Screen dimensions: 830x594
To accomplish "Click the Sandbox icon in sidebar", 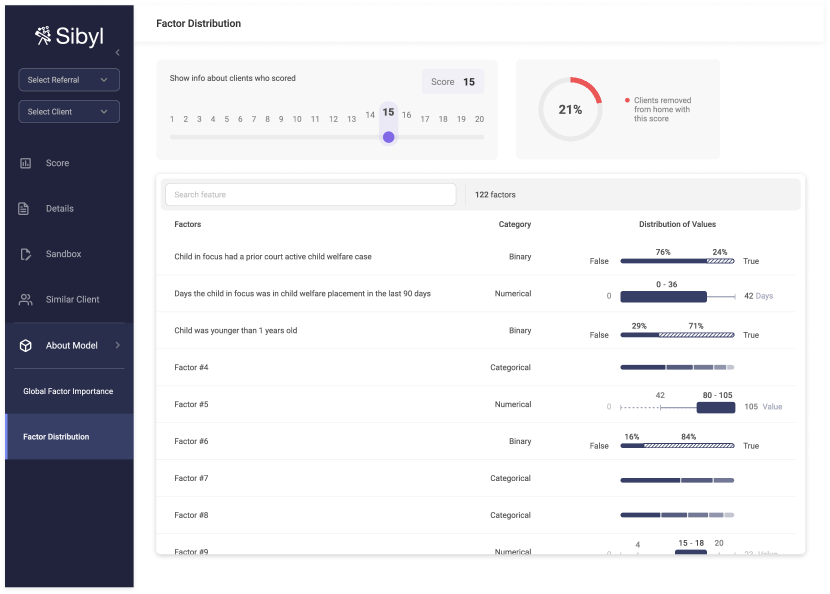I will [x=25, y=254].
